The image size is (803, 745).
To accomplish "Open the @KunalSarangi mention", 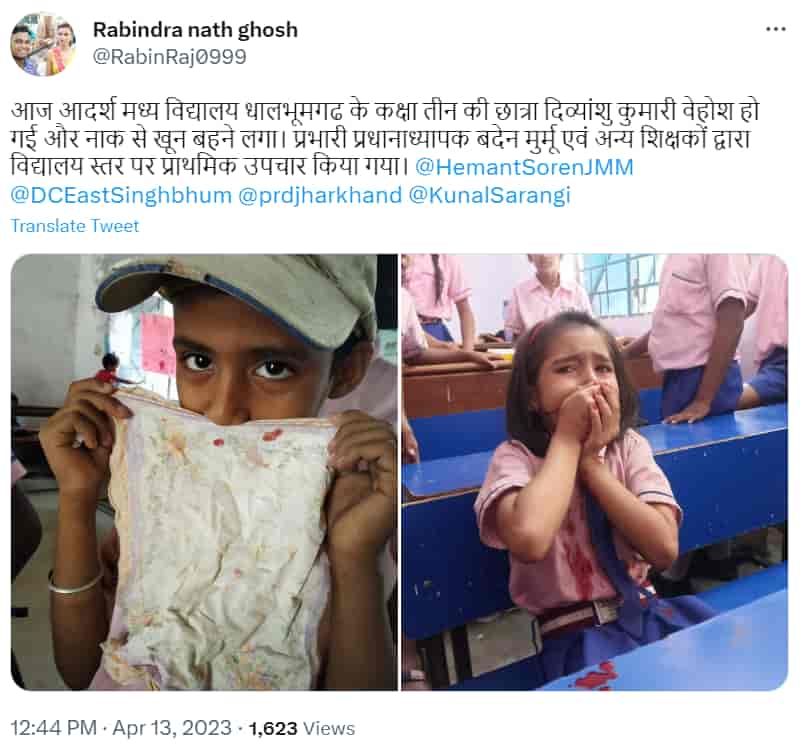I will tap(490, 196).
